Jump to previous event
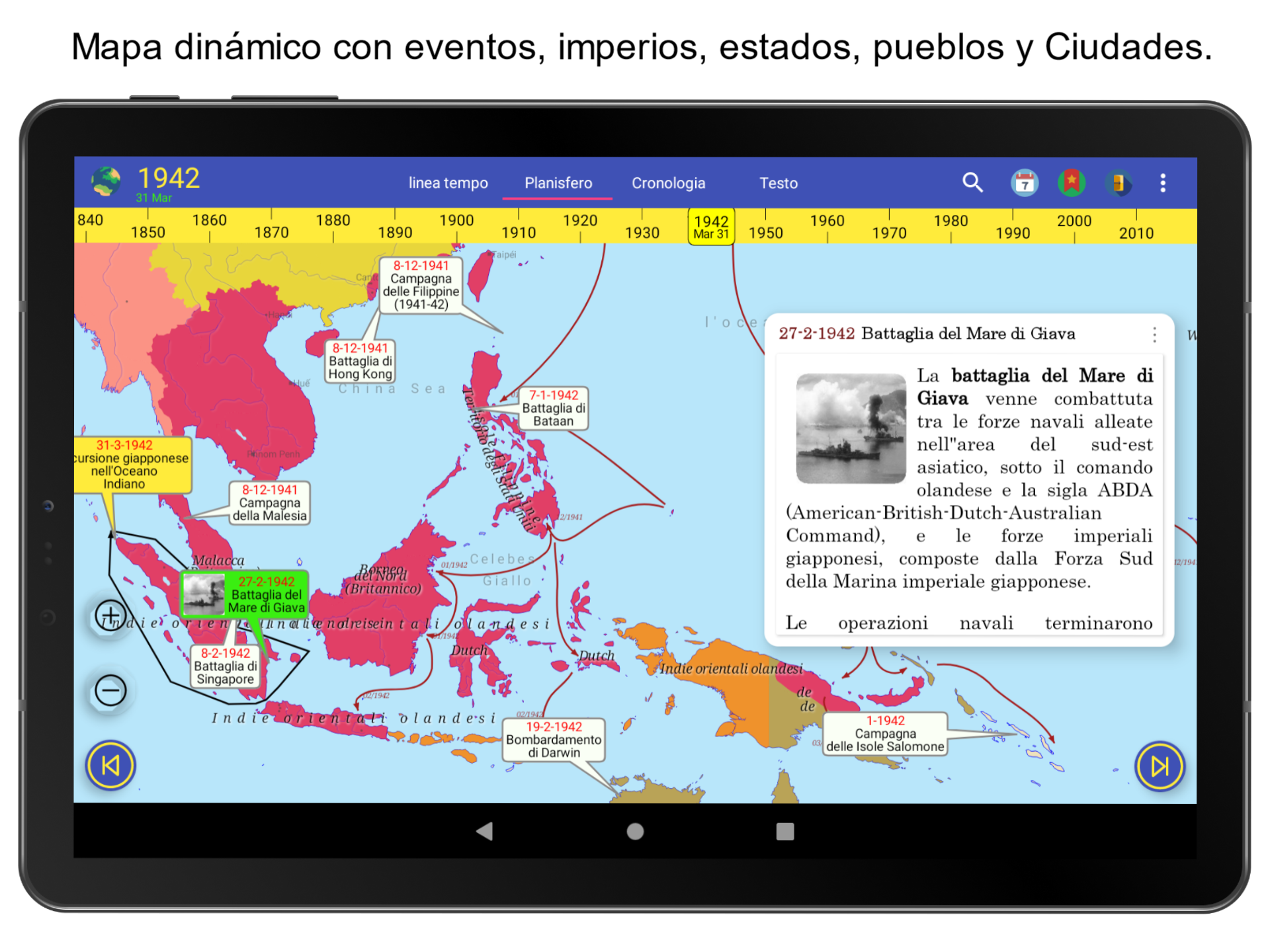 click(x=110, y=766)
